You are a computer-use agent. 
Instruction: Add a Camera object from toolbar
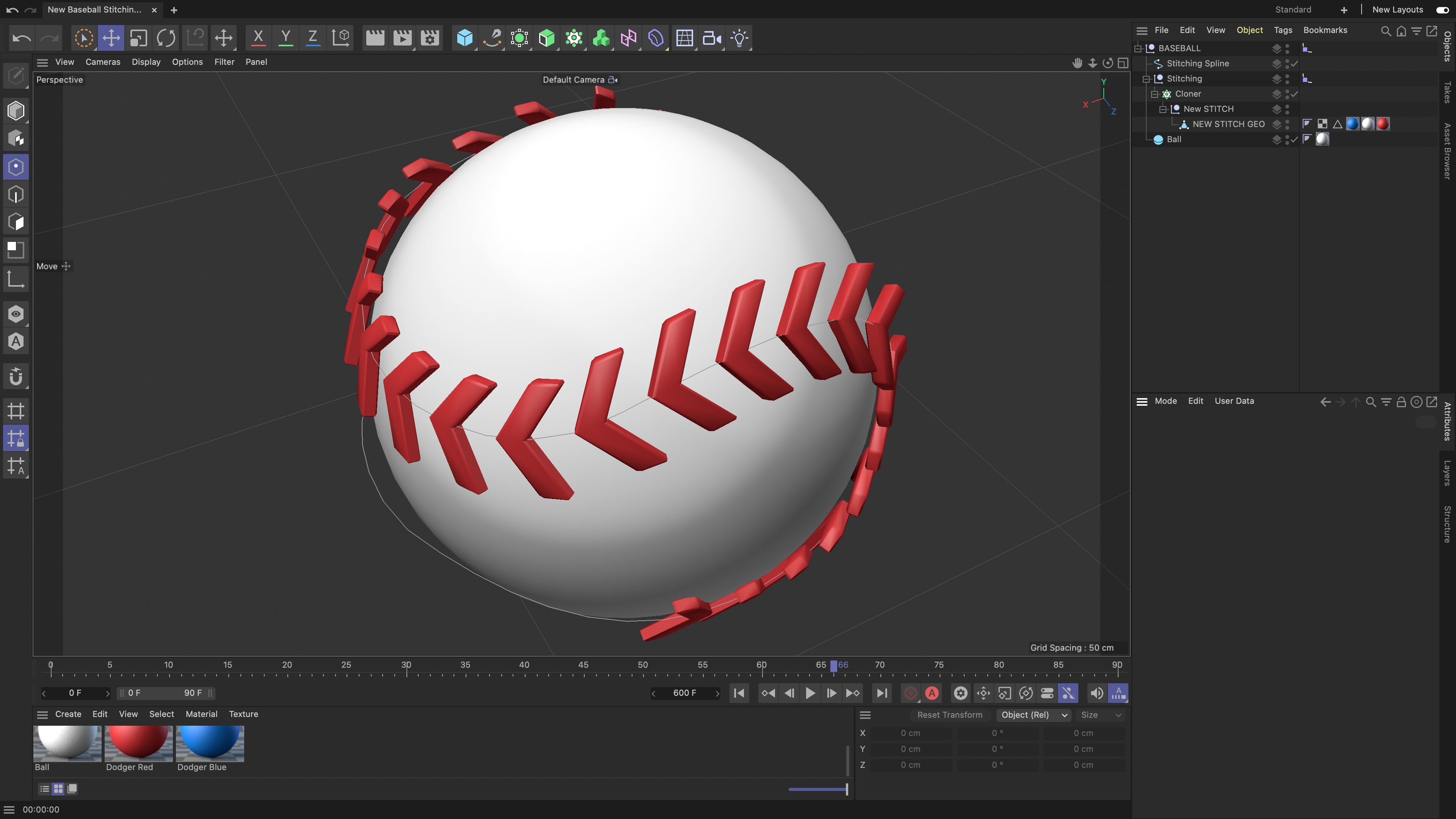(x=711, y=38)
